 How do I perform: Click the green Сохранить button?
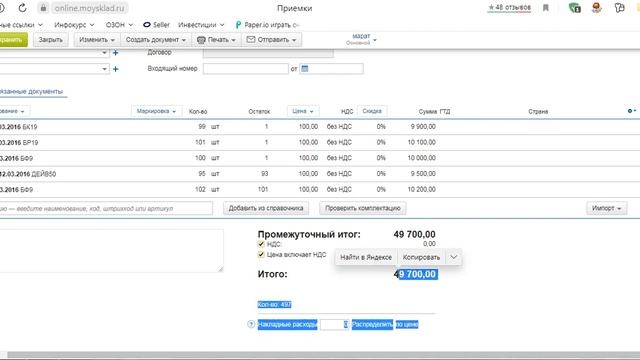coord(13,40)
